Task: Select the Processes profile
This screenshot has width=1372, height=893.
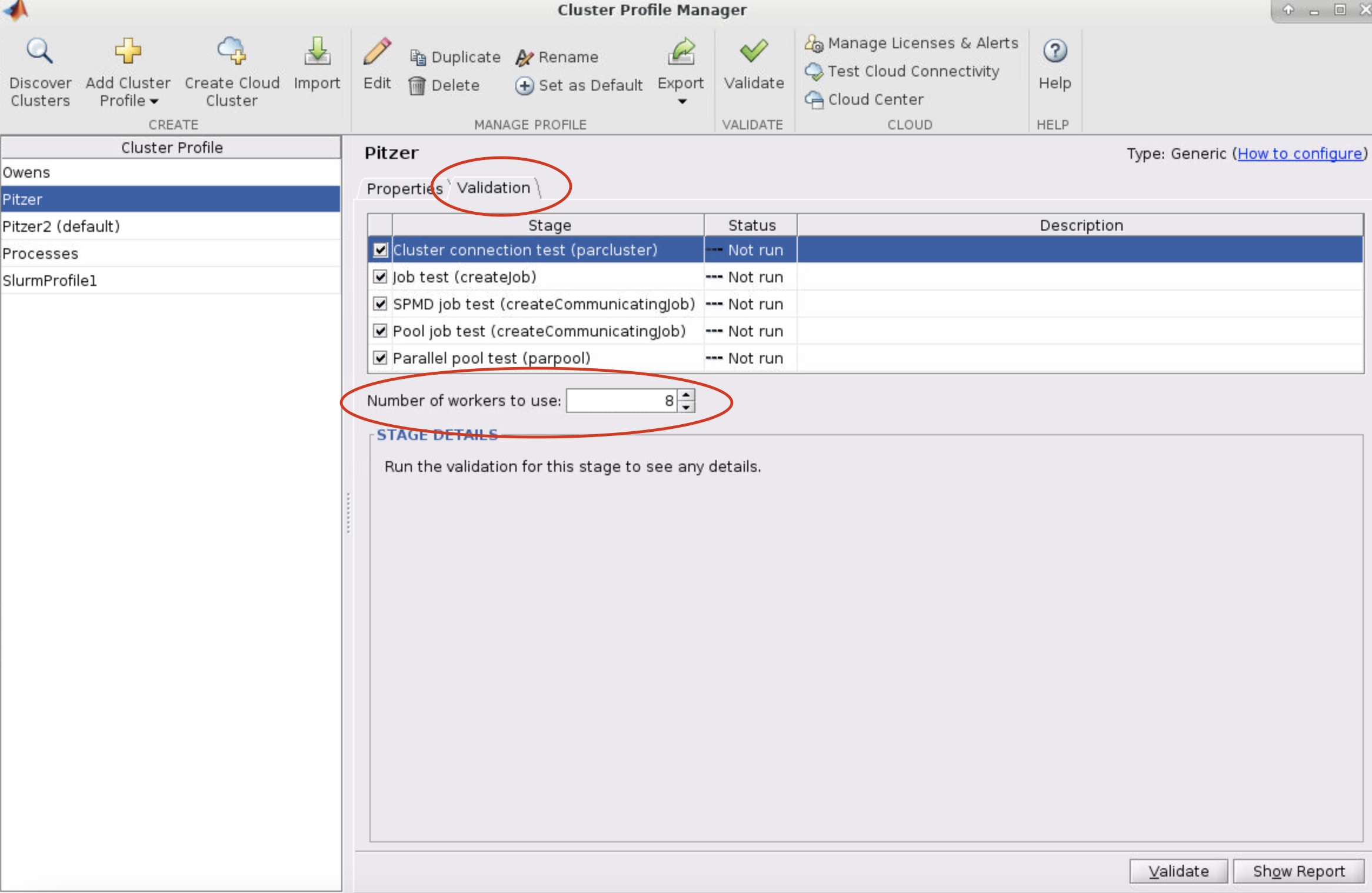Action: click(171, 254)
